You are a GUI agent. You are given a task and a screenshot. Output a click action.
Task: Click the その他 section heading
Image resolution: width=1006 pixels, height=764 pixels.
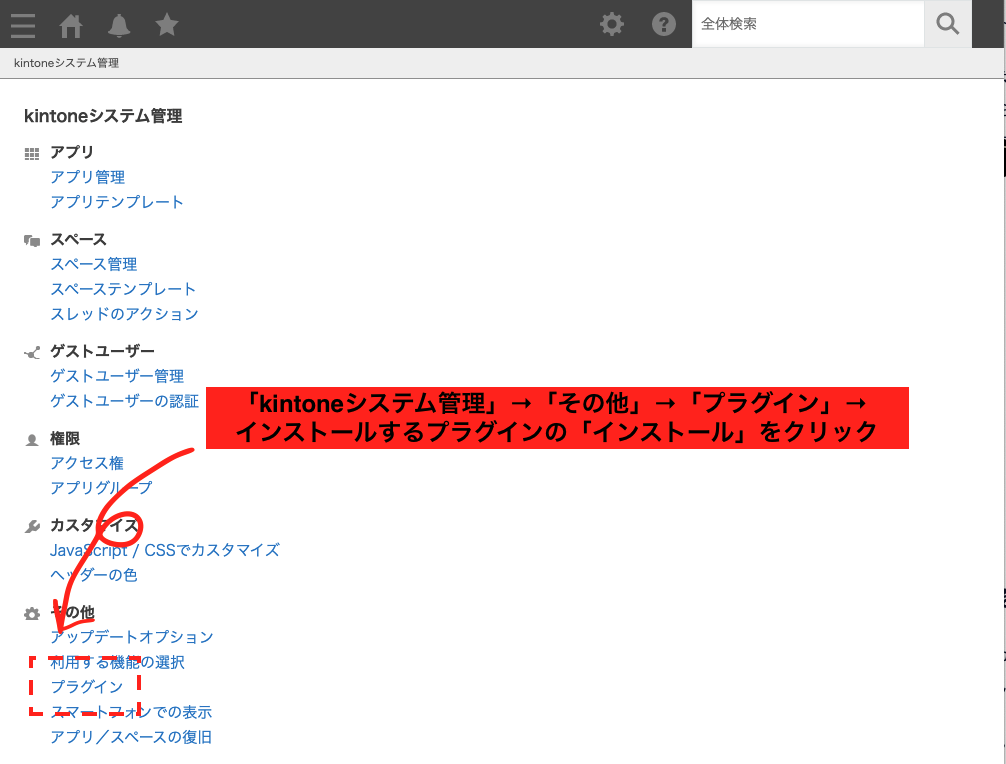point(72,613)
